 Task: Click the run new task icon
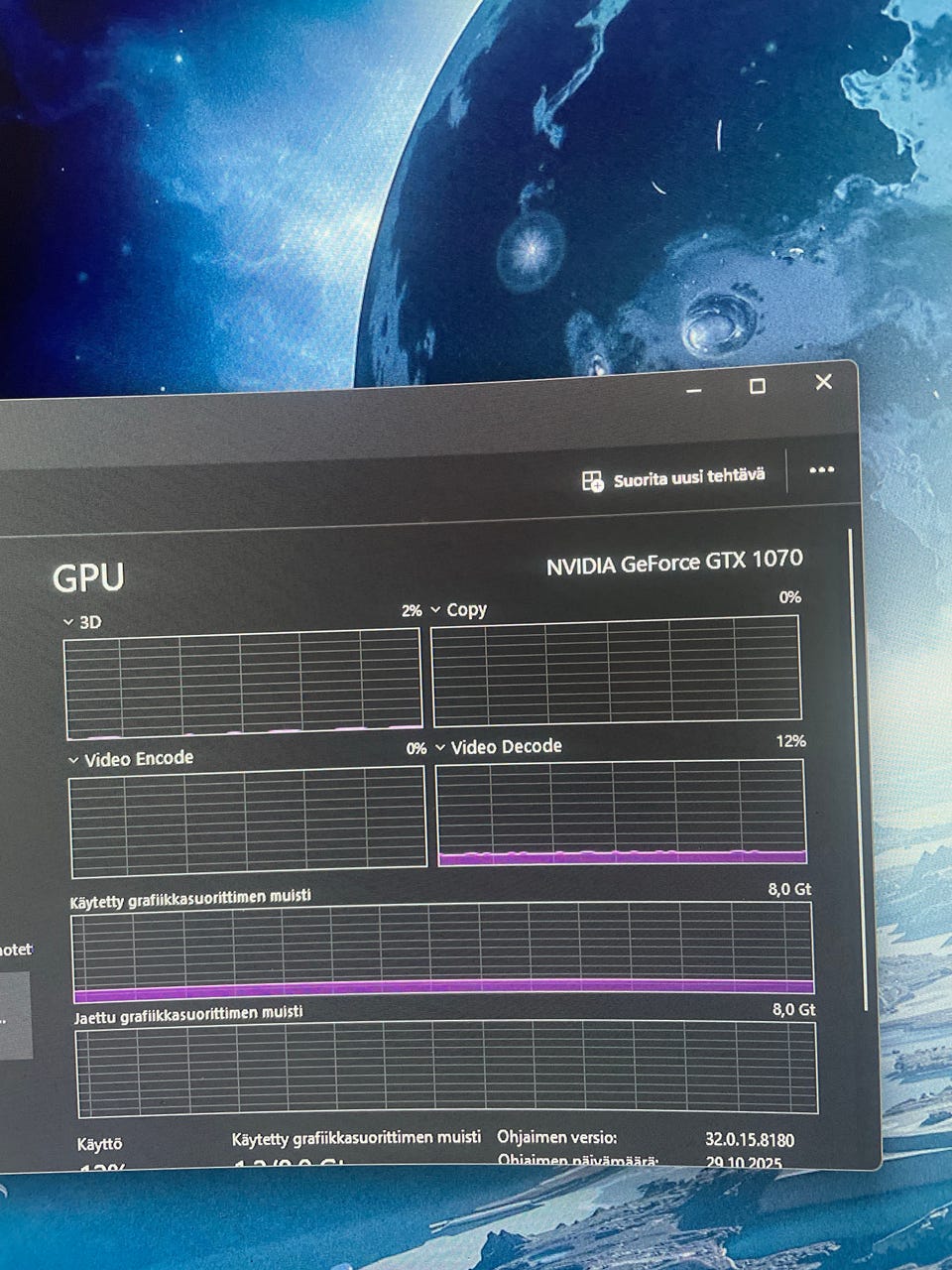(592, 482)
